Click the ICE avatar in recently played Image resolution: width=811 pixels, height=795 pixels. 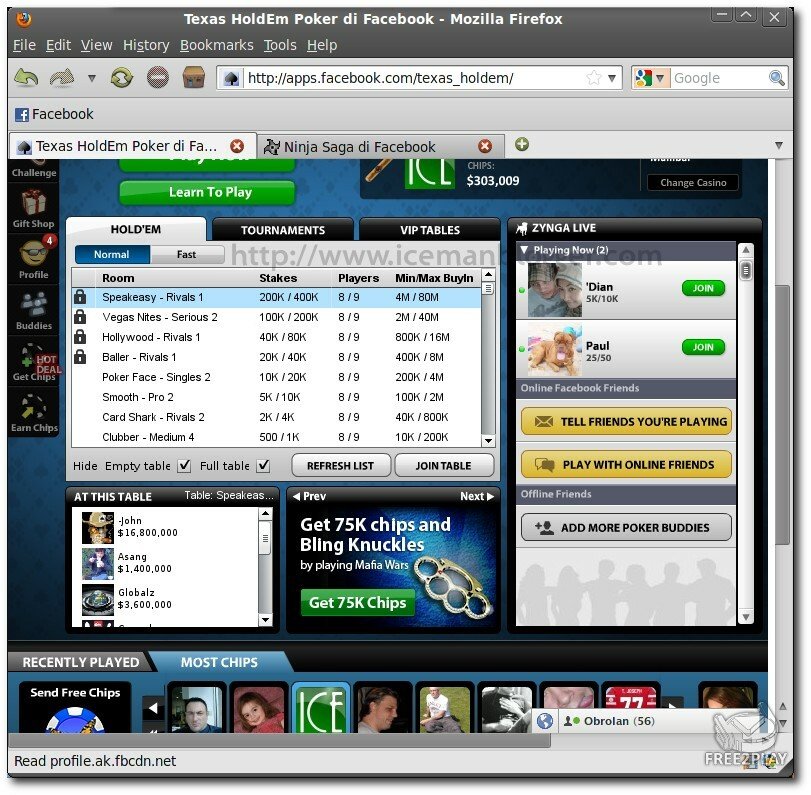[x=321, y=709]
